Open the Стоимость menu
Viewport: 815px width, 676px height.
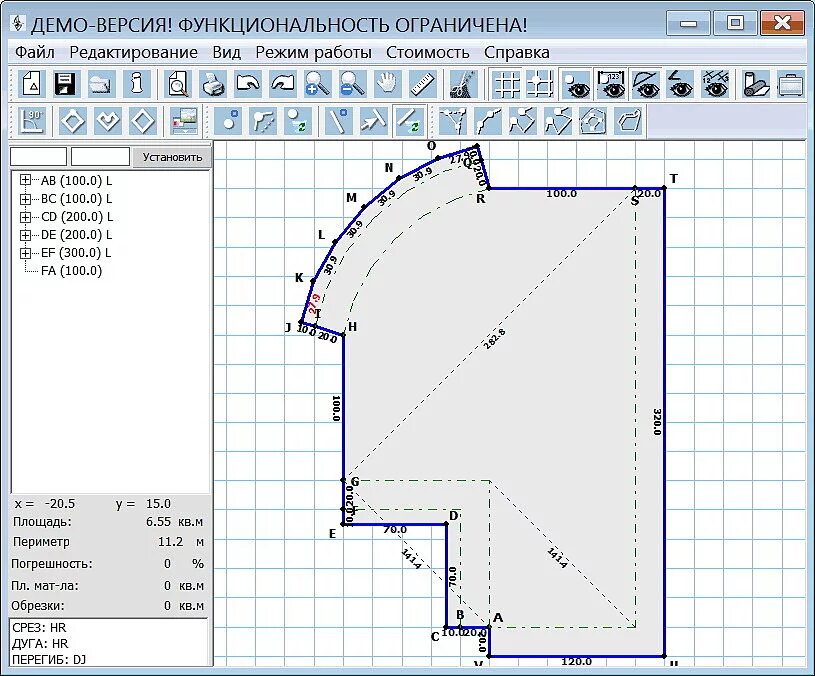click(428, 52)
